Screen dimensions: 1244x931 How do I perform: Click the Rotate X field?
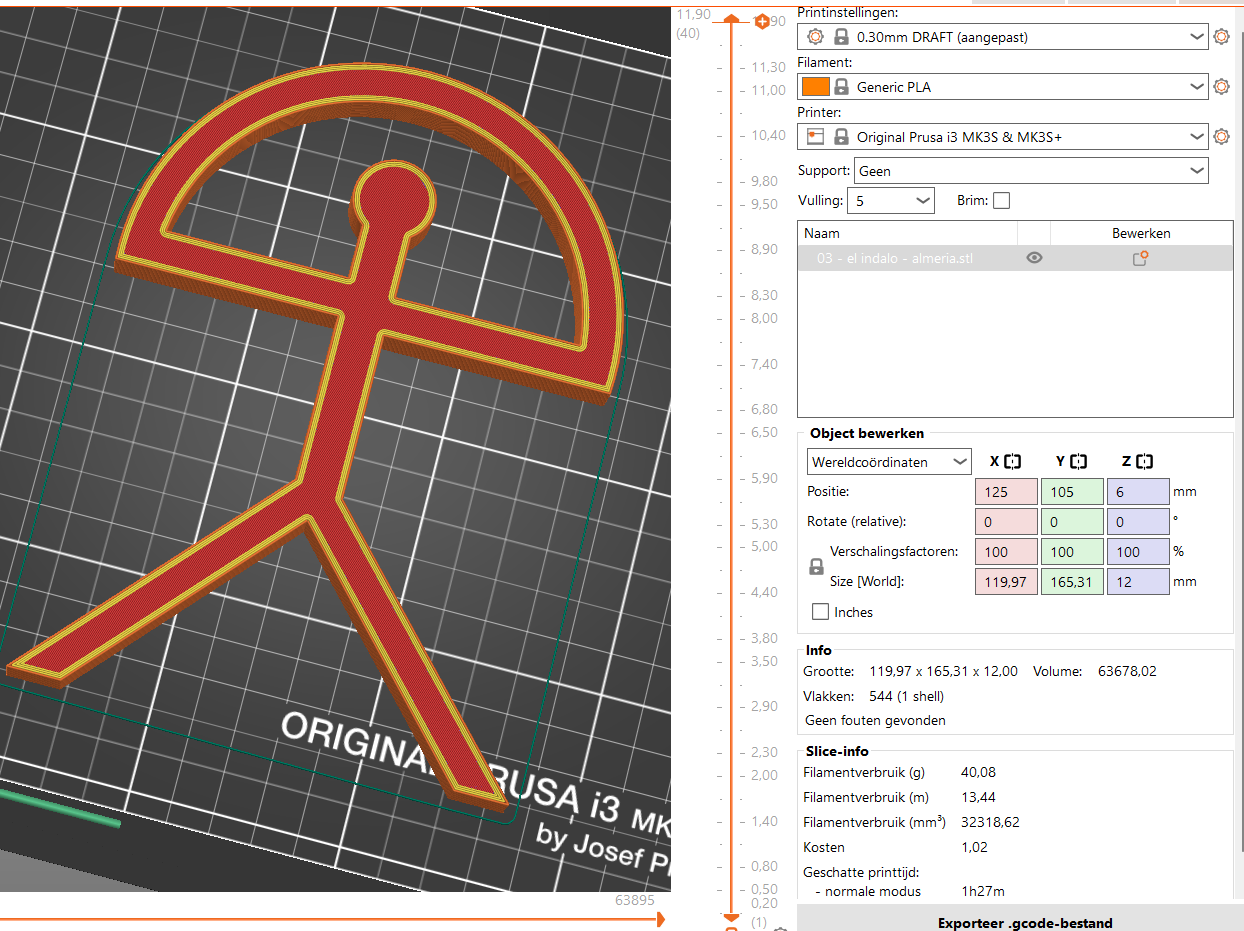(1006, 522)
